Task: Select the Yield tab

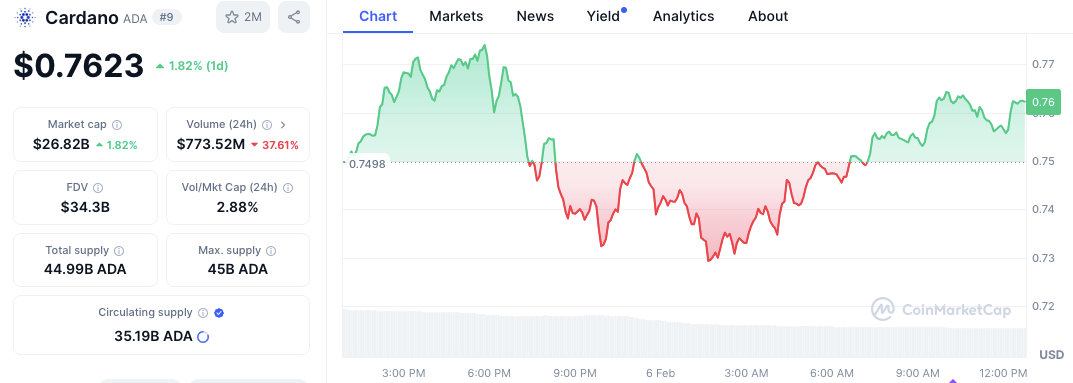Action: [x=606, y=16]
